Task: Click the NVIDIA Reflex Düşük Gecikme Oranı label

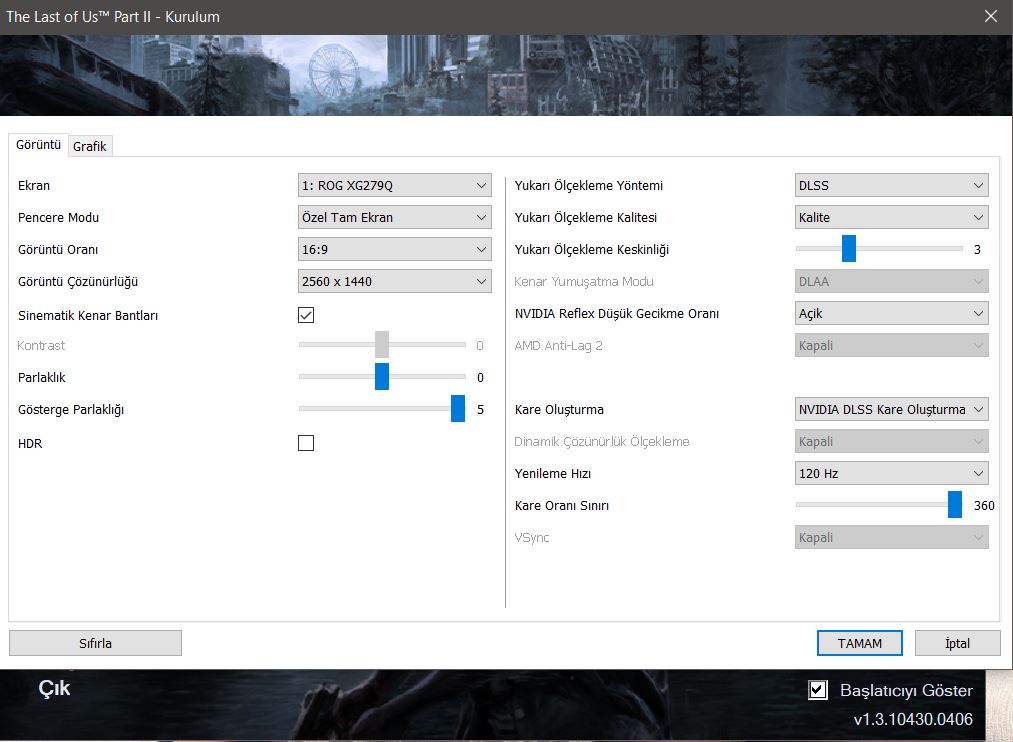Action: (617, 314)
